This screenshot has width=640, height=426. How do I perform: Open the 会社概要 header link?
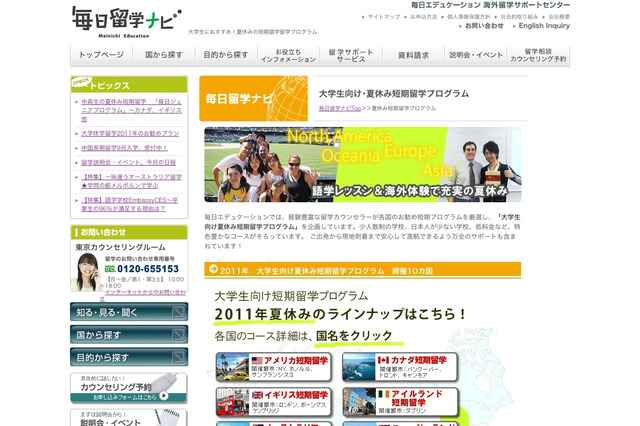[559, 17]
